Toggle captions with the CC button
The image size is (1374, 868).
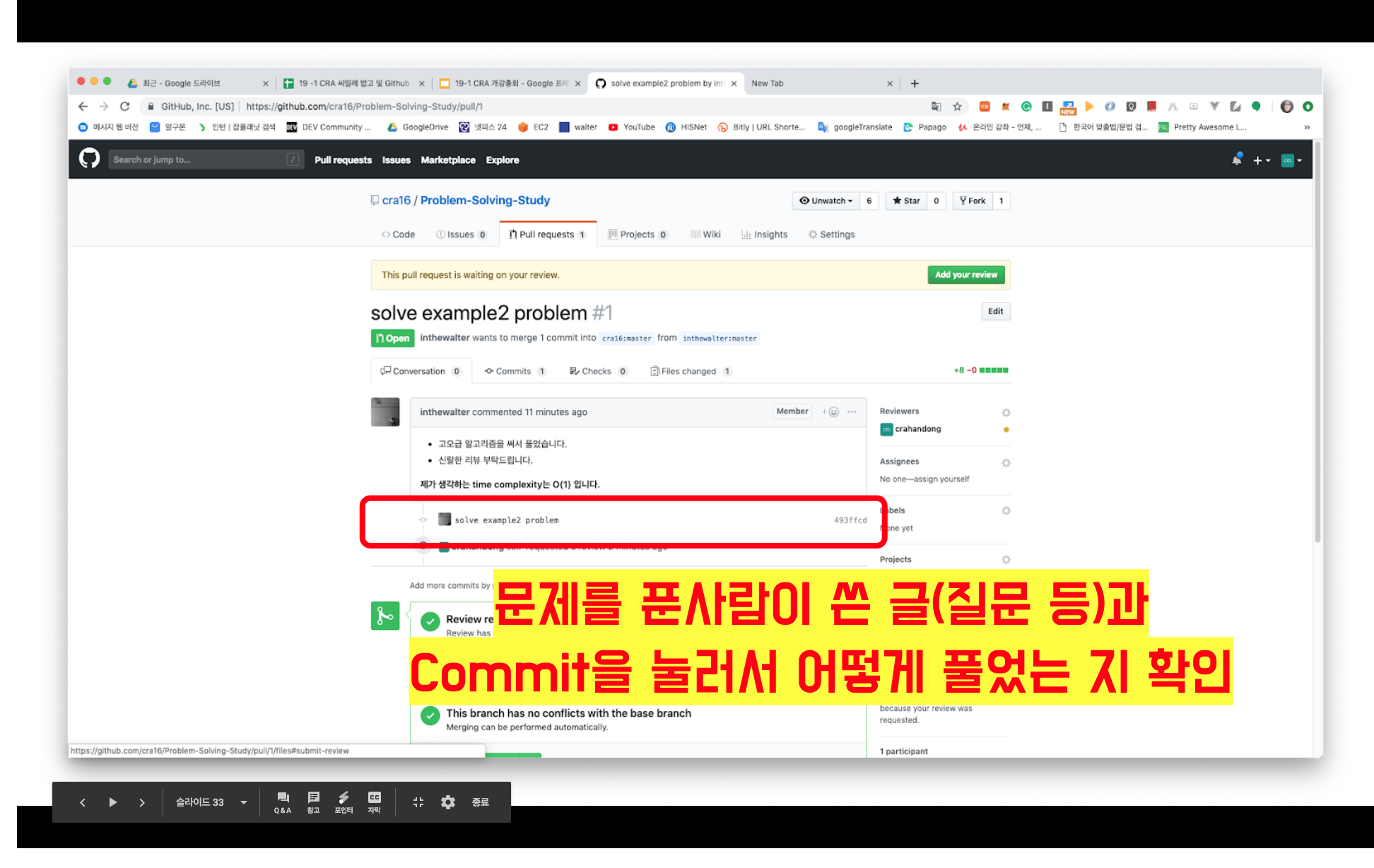pos(374,802)
